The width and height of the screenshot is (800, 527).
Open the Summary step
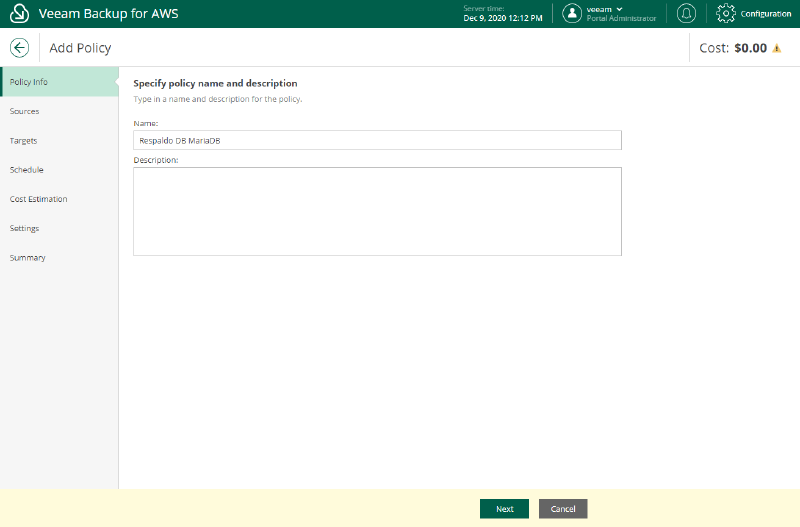click(59, 258)
